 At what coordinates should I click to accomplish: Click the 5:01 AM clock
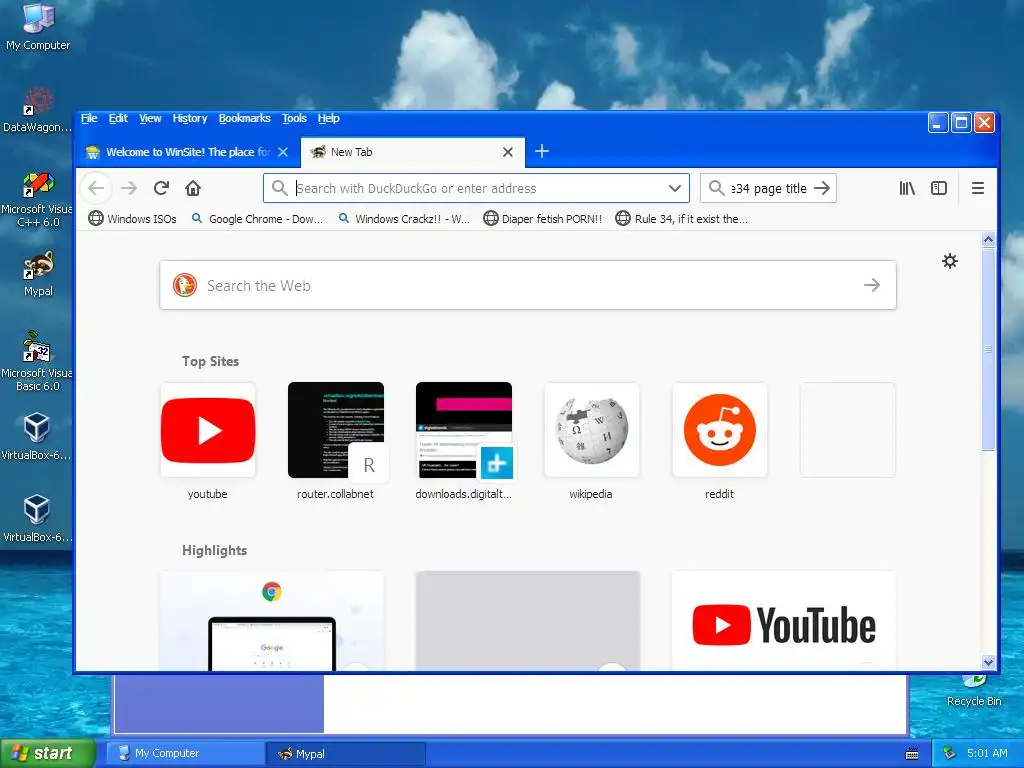[x=987, y=753]
